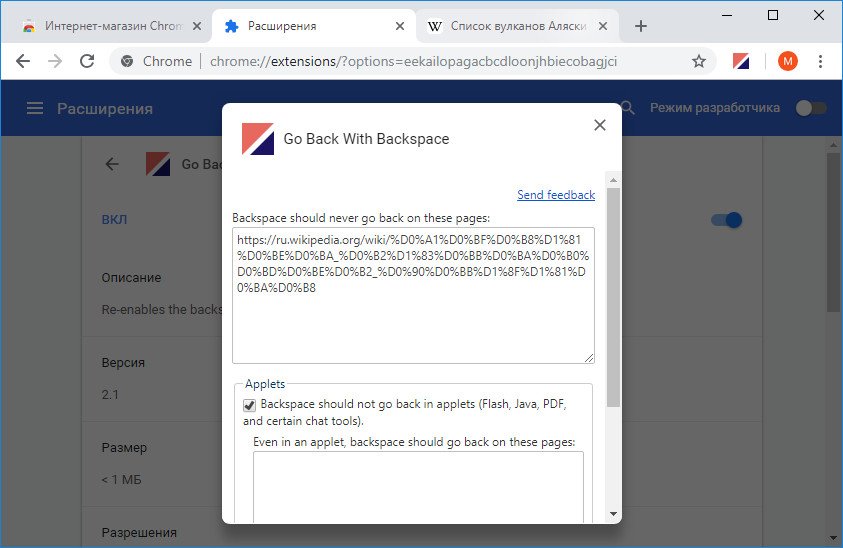Toggle the extension enabled switch
This screenshot has width=843, height=548.
(x=727, y=220)
